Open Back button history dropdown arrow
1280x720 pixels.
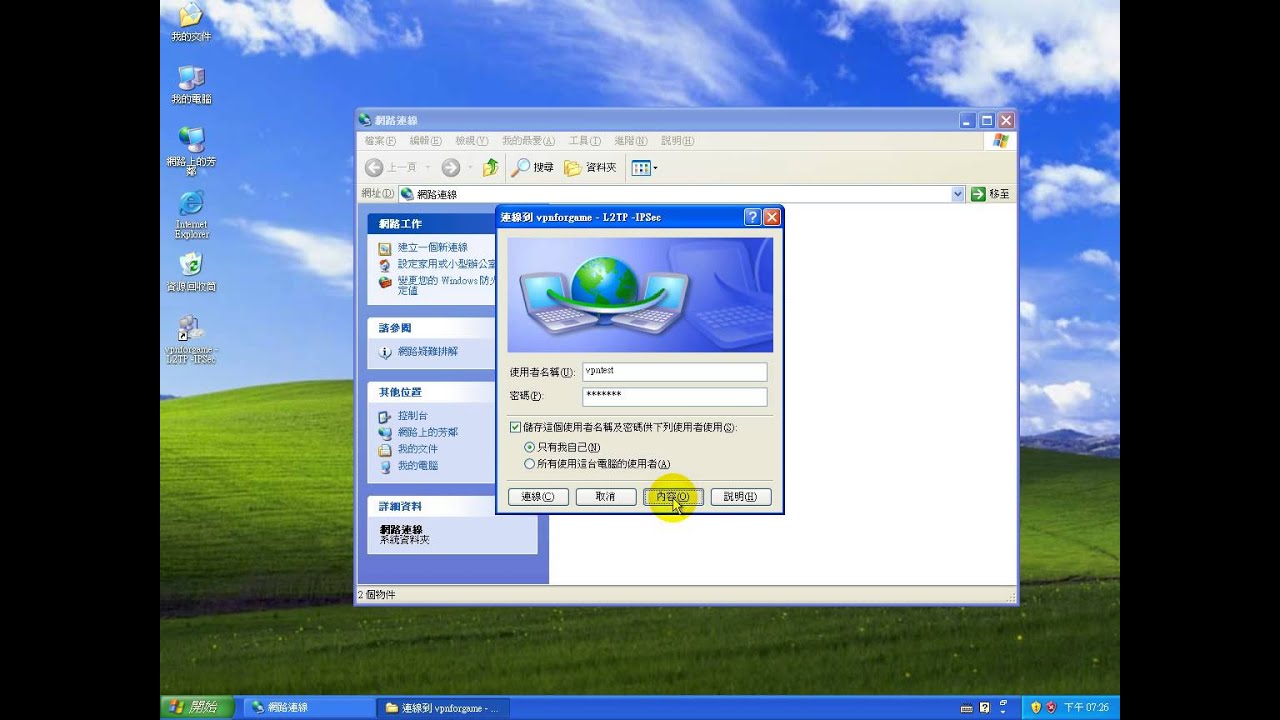tap(427, 168)
